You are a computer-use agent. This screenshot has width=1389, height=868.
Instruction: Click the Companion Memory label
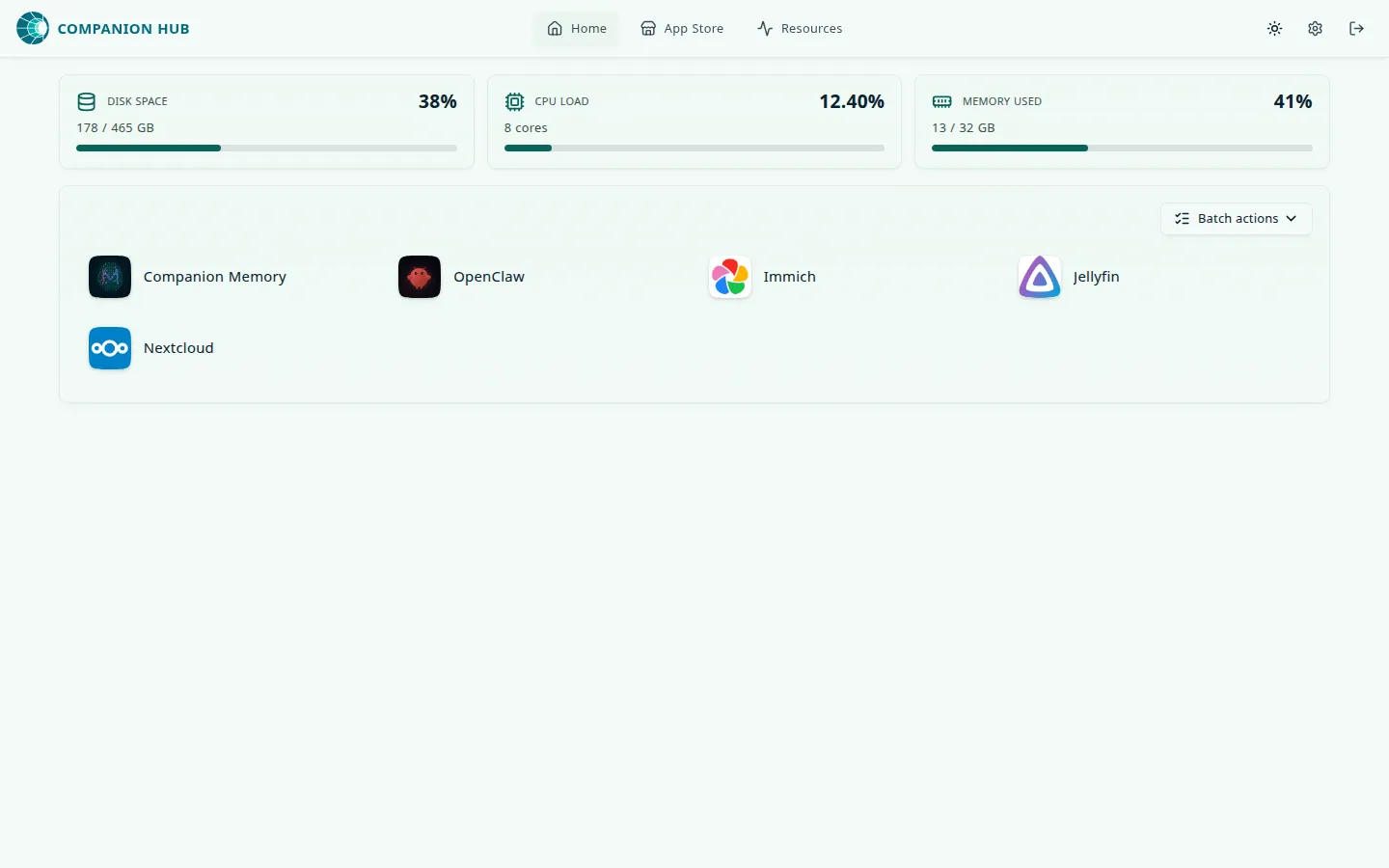(215, 277)
